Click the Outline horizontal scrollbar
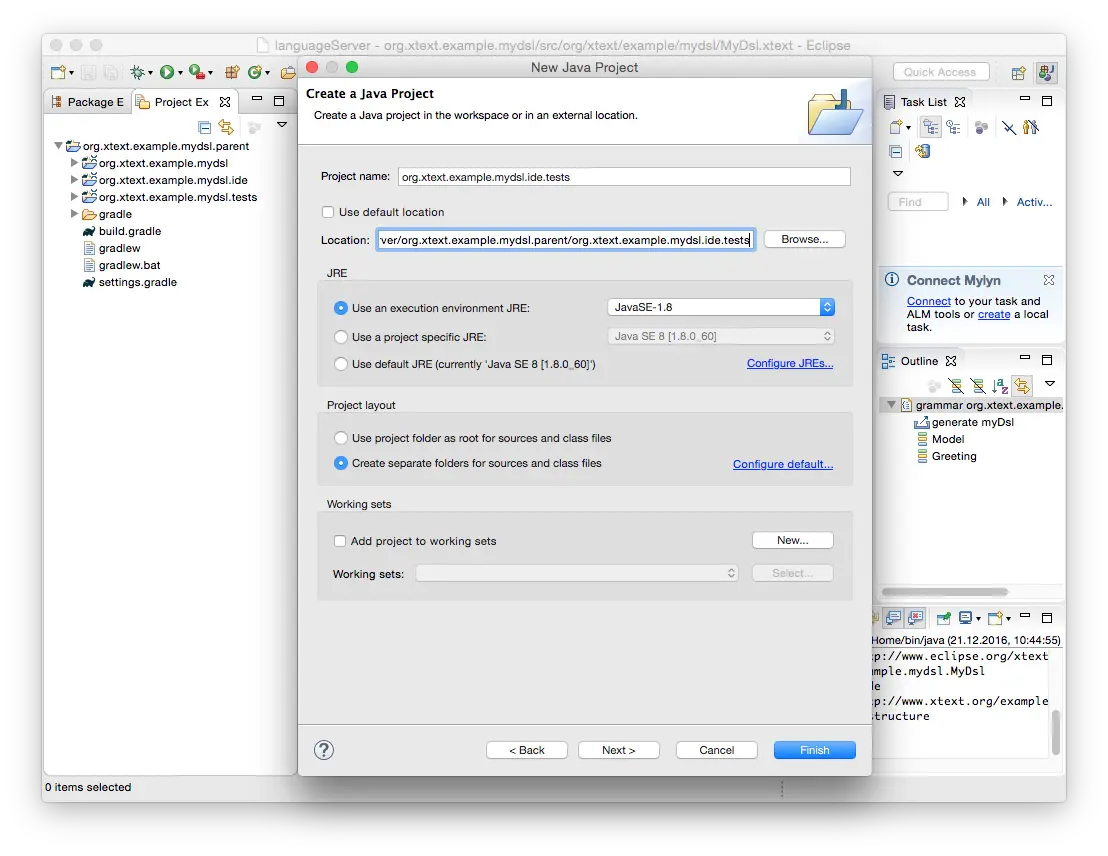The width and height of the screenshot is (1108, 856). coord(944,592)
